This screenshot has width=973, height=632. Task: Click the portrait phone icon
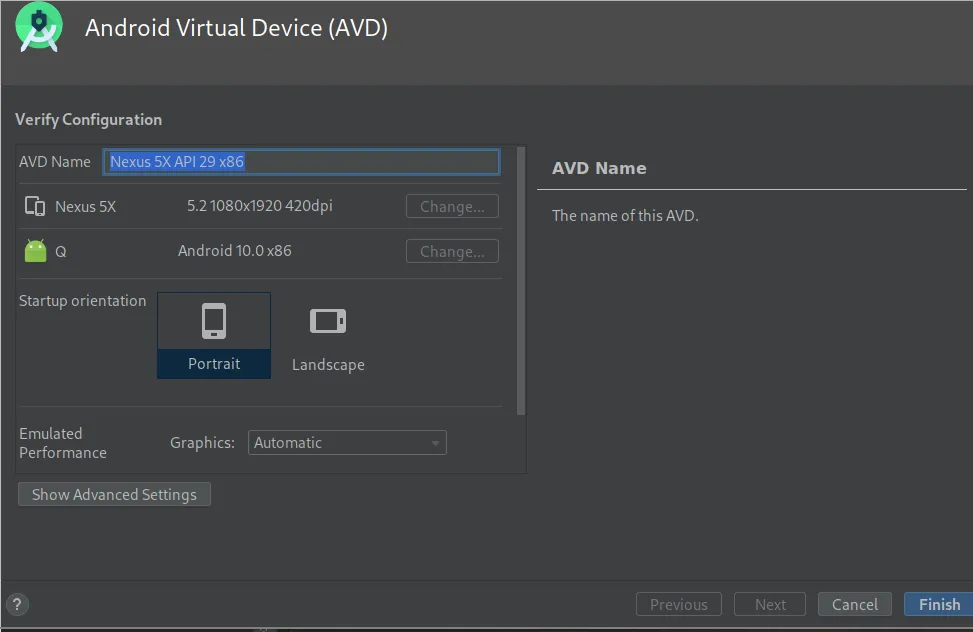(214, 321)
